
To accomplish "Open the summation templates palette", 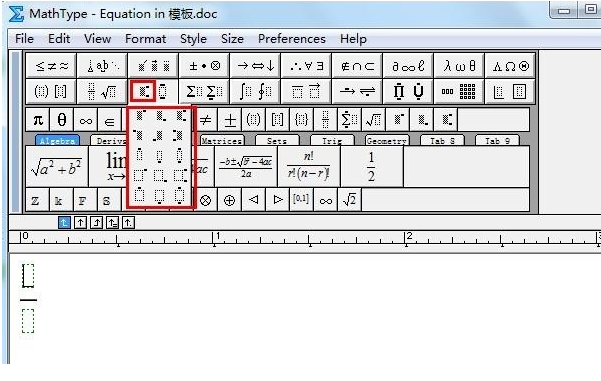I will (x=204, y=91).
